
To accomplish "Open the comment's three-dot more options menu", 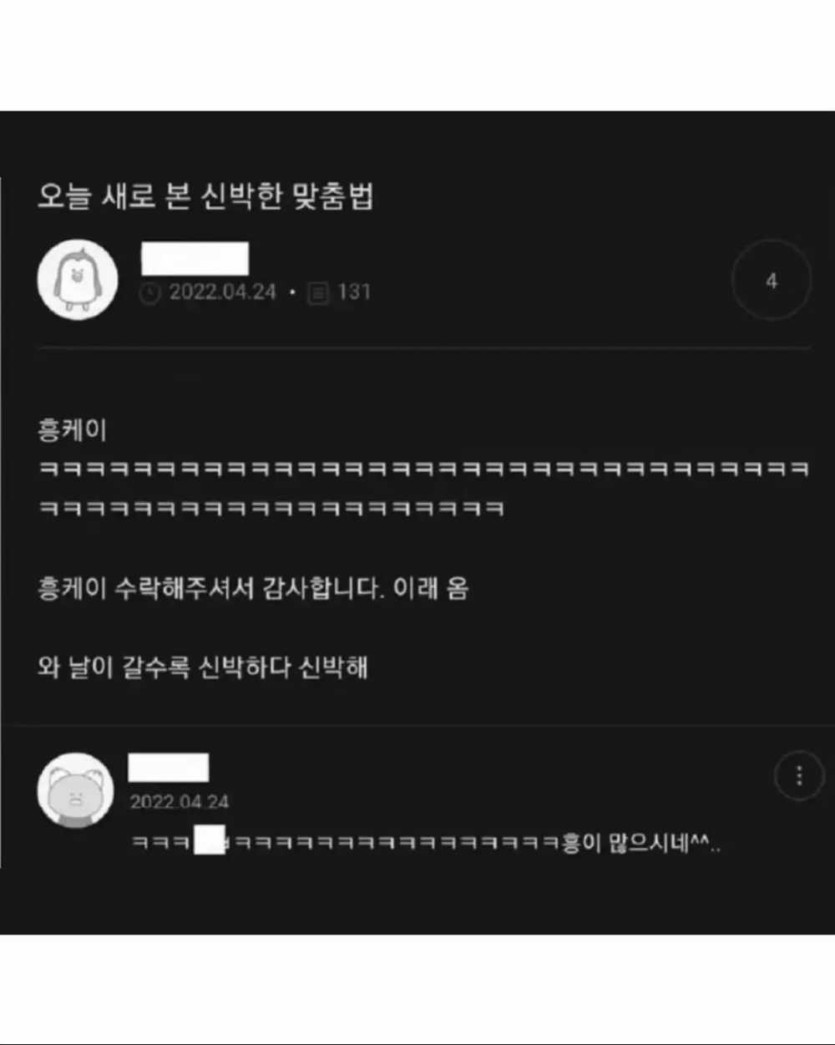I will tap(799, 776).
